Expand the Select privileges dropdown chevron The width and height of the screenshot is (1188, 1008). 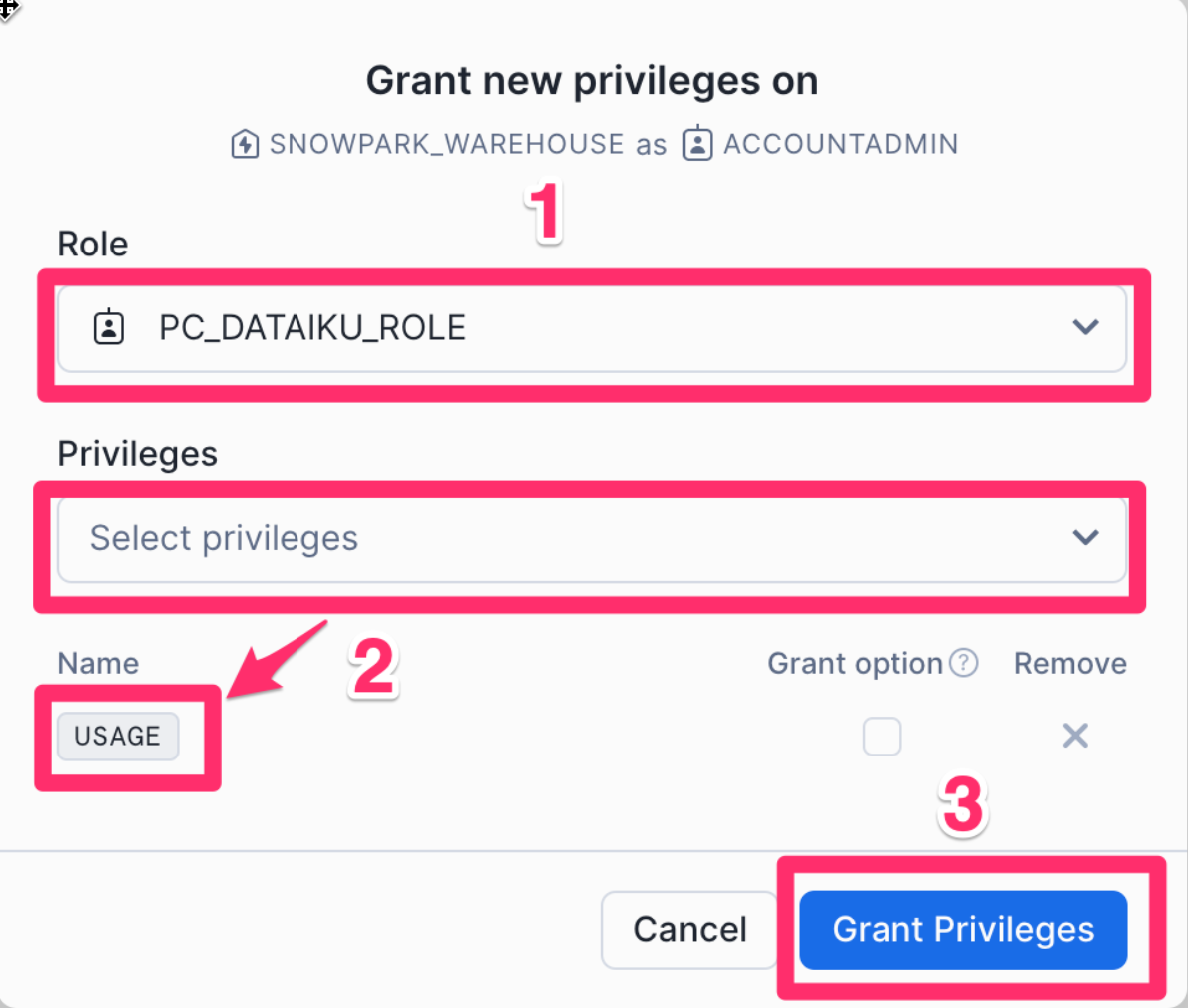tap(1085, 538)
